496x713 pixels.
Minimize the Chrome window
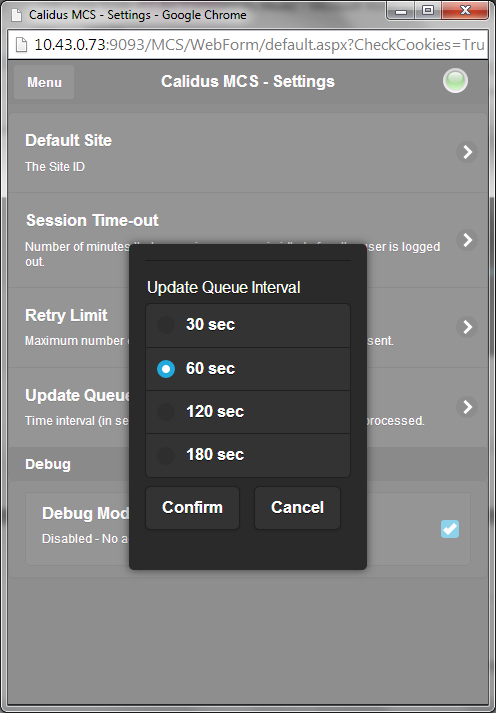tap(401, 10)
